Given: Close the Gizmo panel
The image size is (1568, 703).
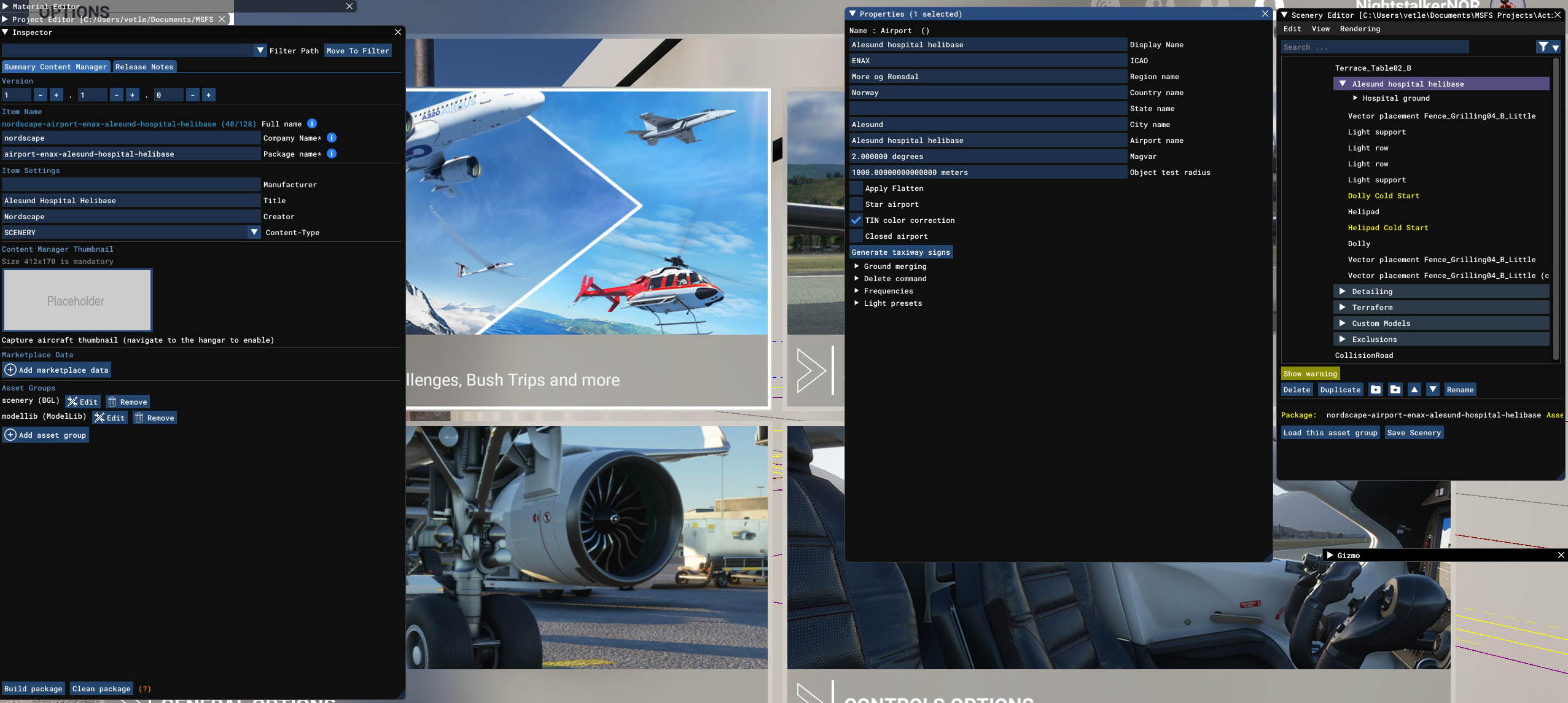Looking at the screenshot, I should tap(1561, 555).
